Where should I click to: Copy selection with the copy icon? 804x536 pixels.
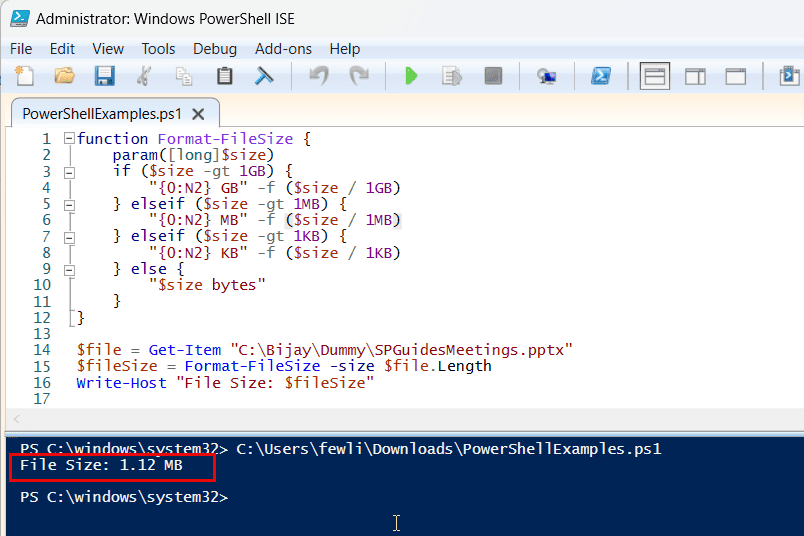[x=184, y=76]
